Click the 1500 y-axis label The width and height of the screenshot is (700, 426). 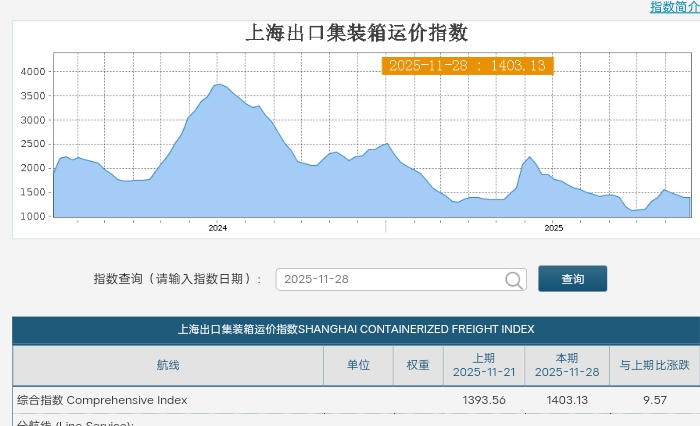(x=33, y=192)
